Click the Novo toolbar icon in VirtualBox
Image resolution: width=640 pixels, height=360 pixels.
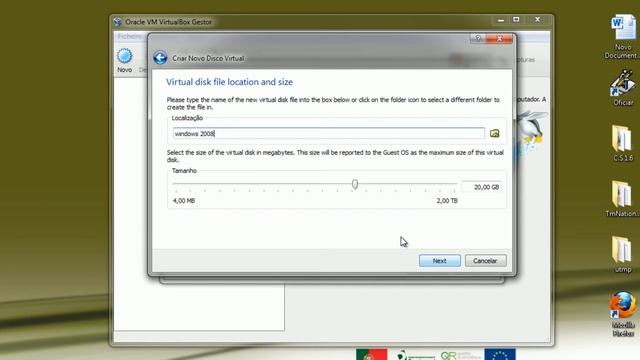click(x=124, y=60)
